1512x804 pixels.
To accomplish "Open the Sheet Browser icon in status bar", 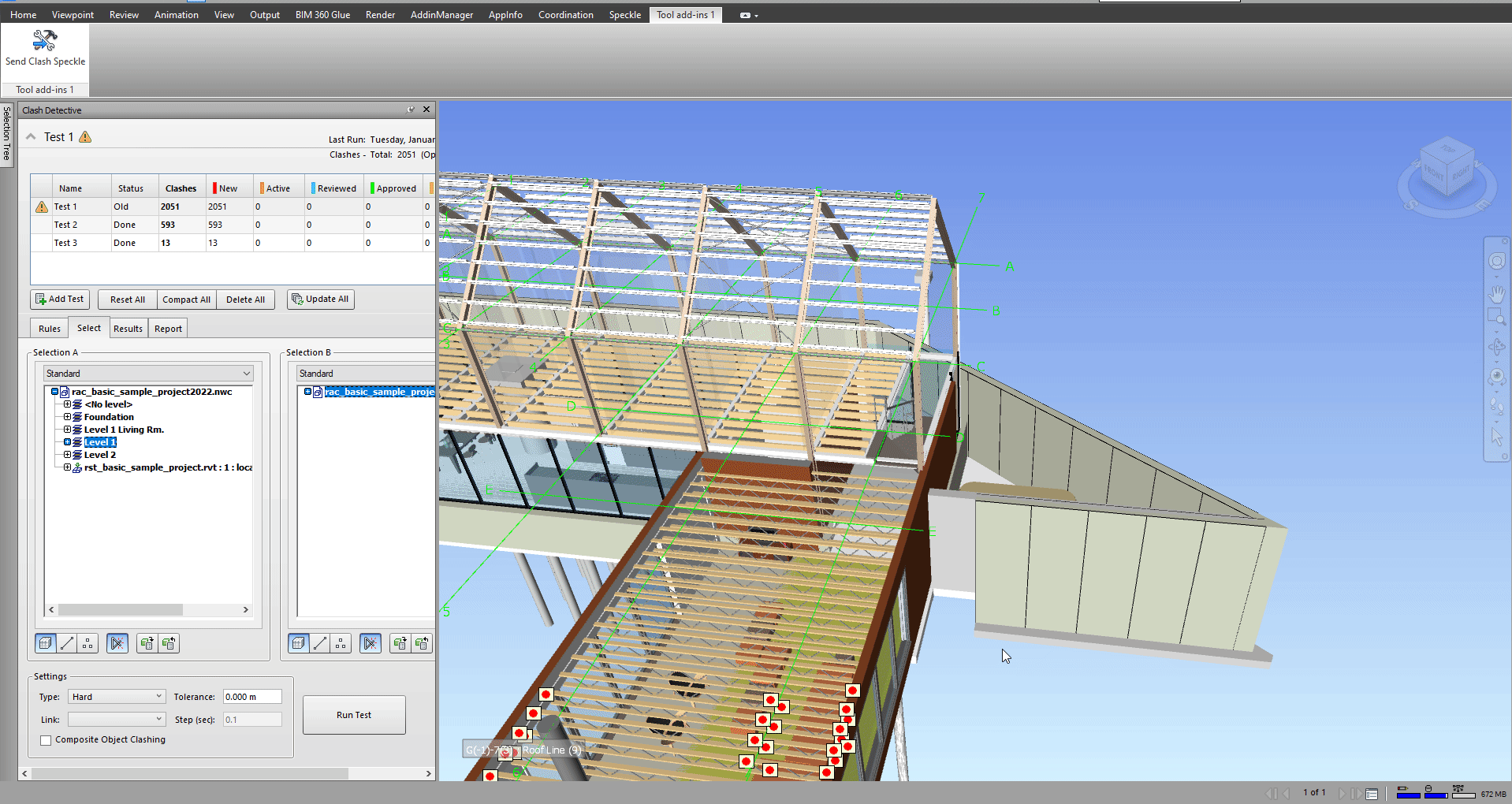I will (x=1372, y=794).
